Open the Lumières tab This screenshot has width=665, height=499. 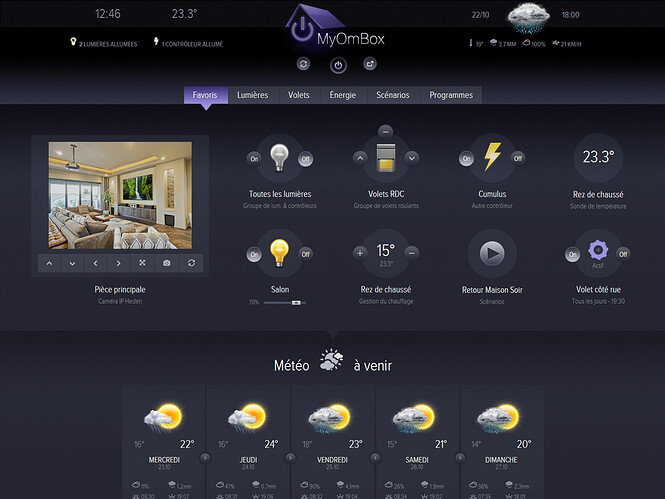coord(252,95)
